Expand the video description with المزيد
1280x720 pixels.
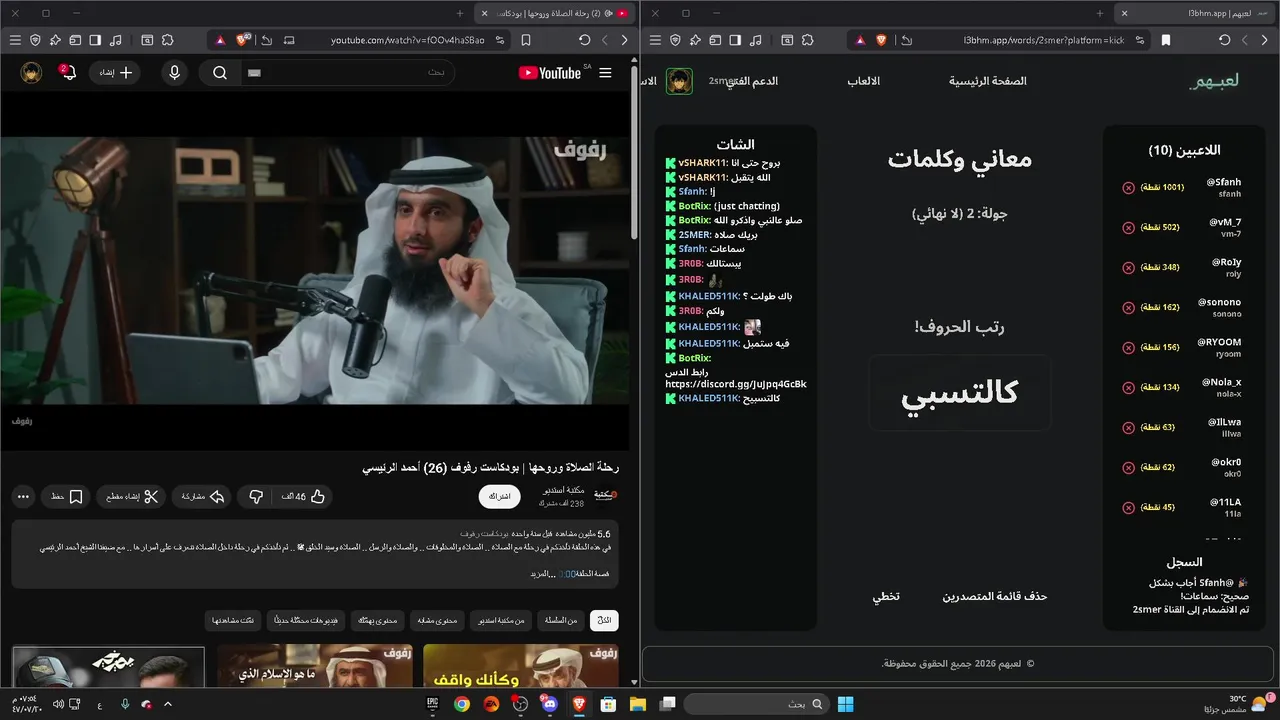[x=541, y=574]
